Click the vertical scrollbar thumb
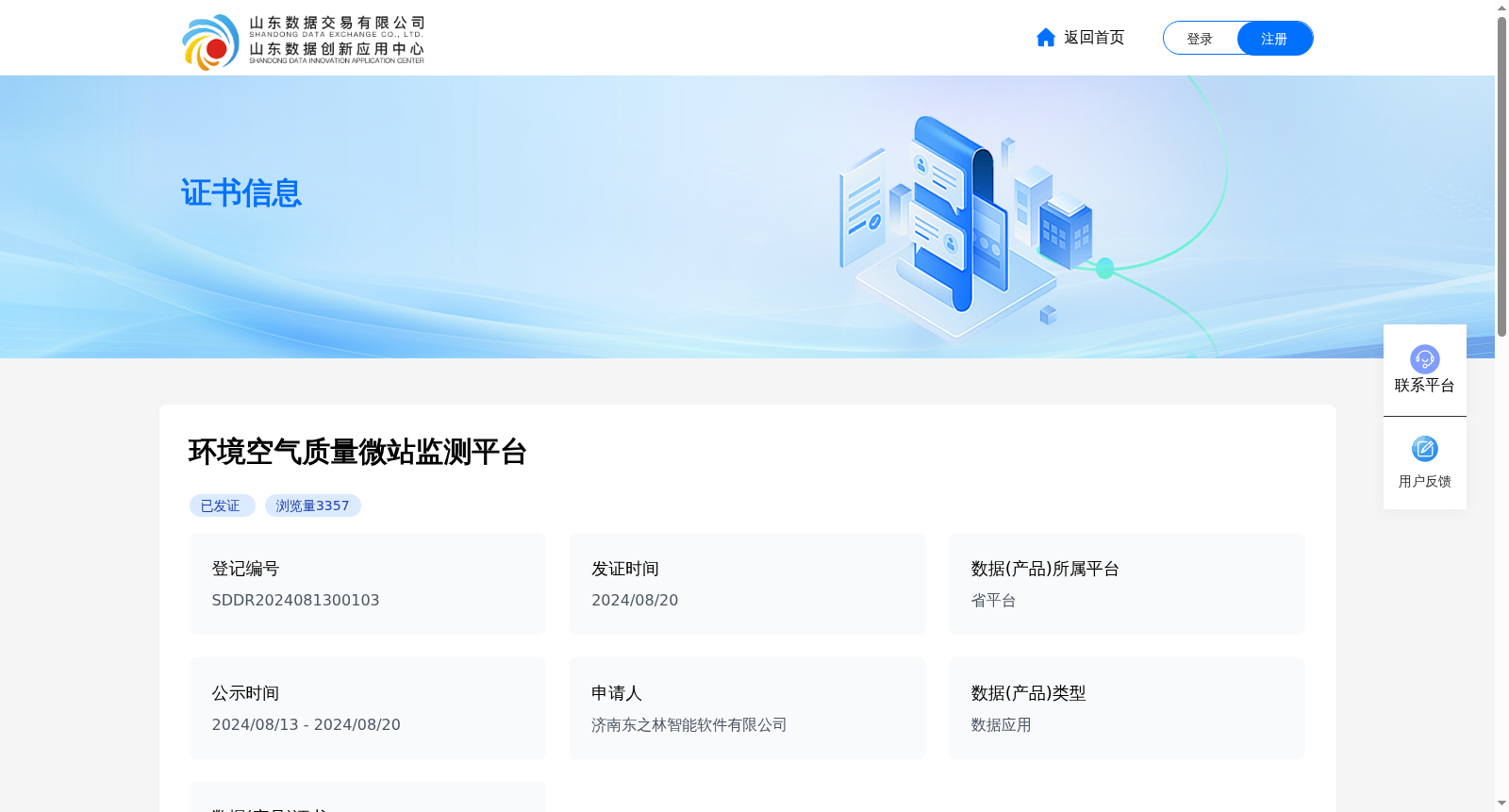This screenshot has width=1509, height=812. coord(1501,176)
